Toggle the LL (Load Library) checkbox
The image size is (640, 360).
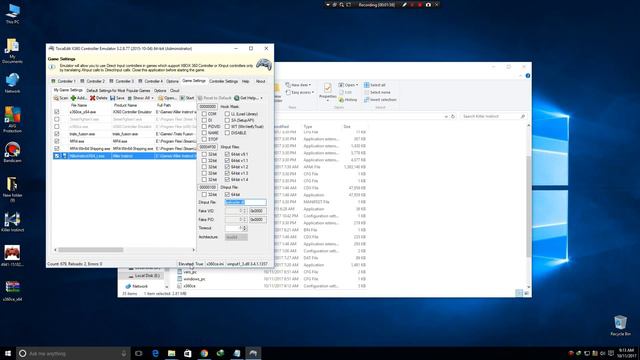click(227, 114)
